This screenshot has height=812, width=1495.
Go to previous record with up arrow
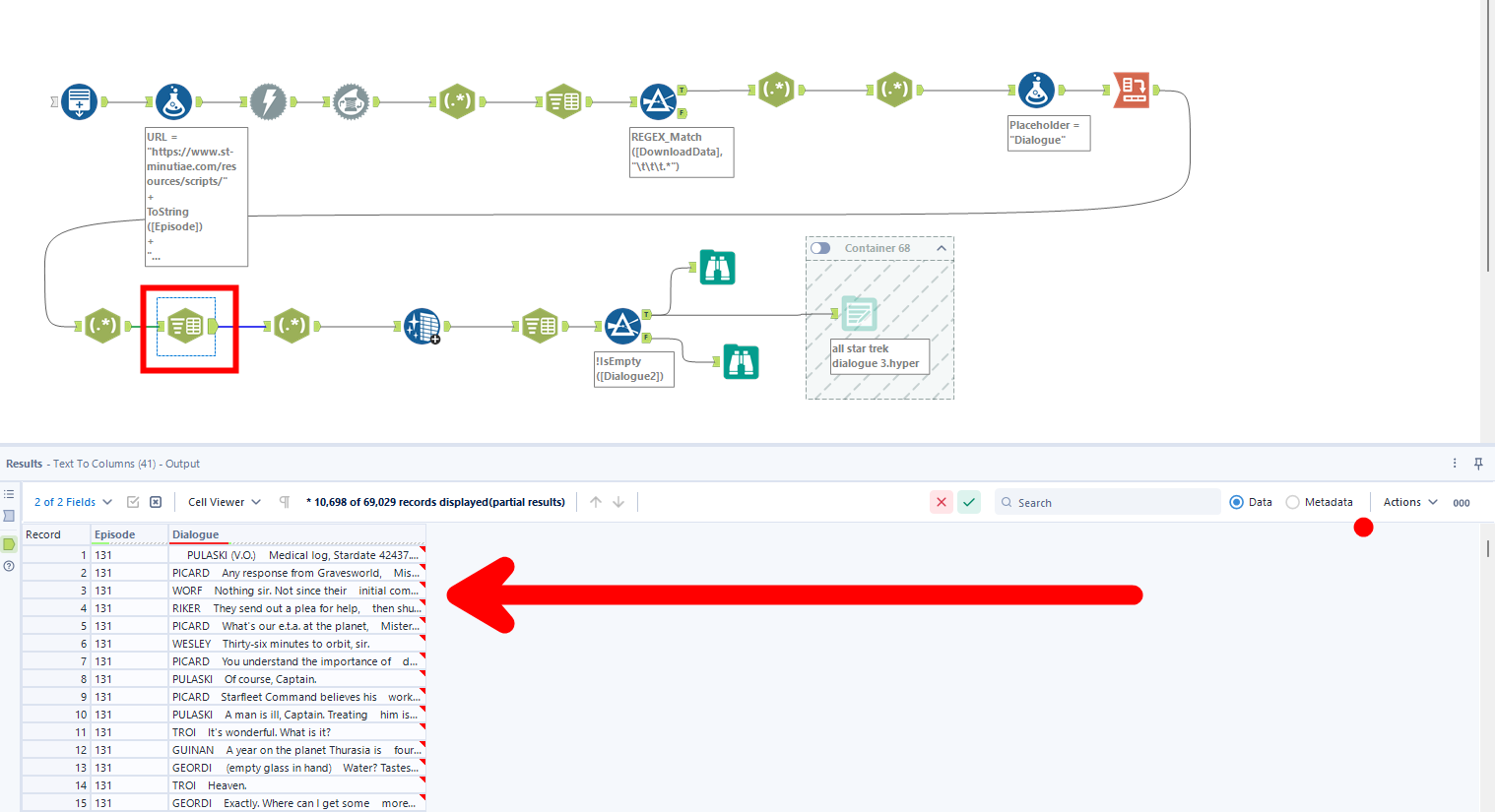point(596,502)
